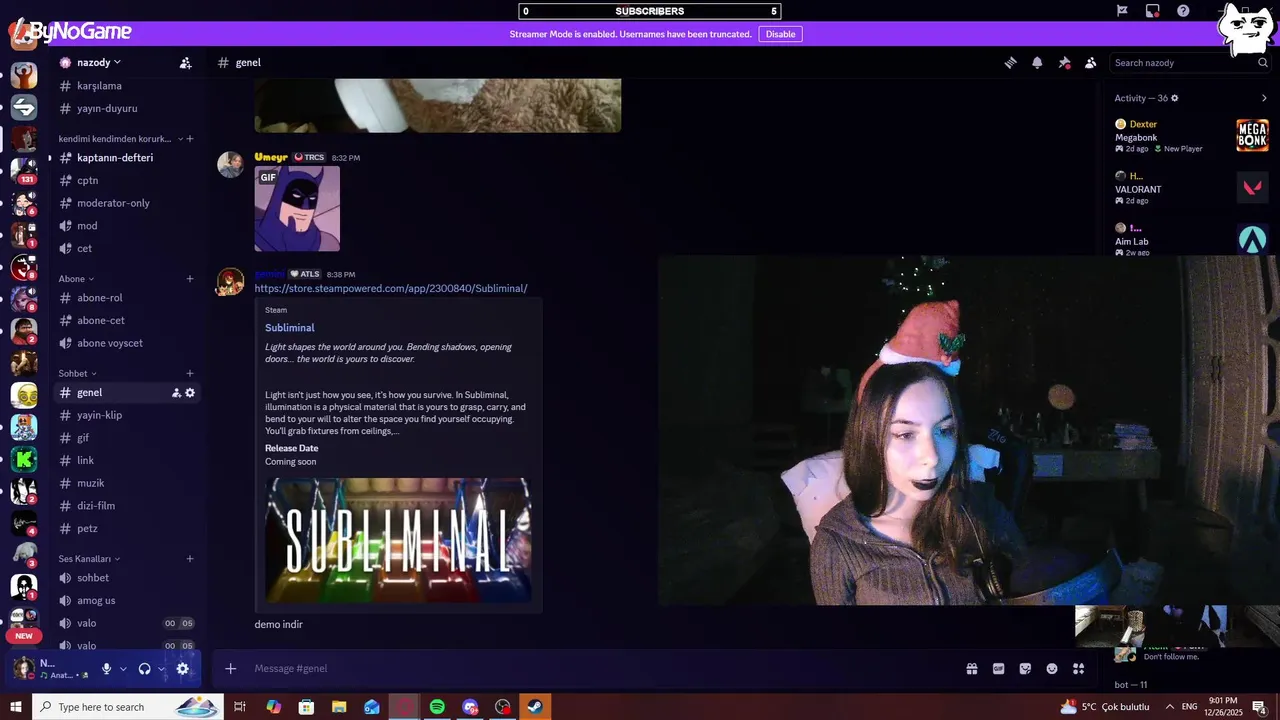
Task: Open Megabonk activity by Dexter
Action: (1192, 136)
